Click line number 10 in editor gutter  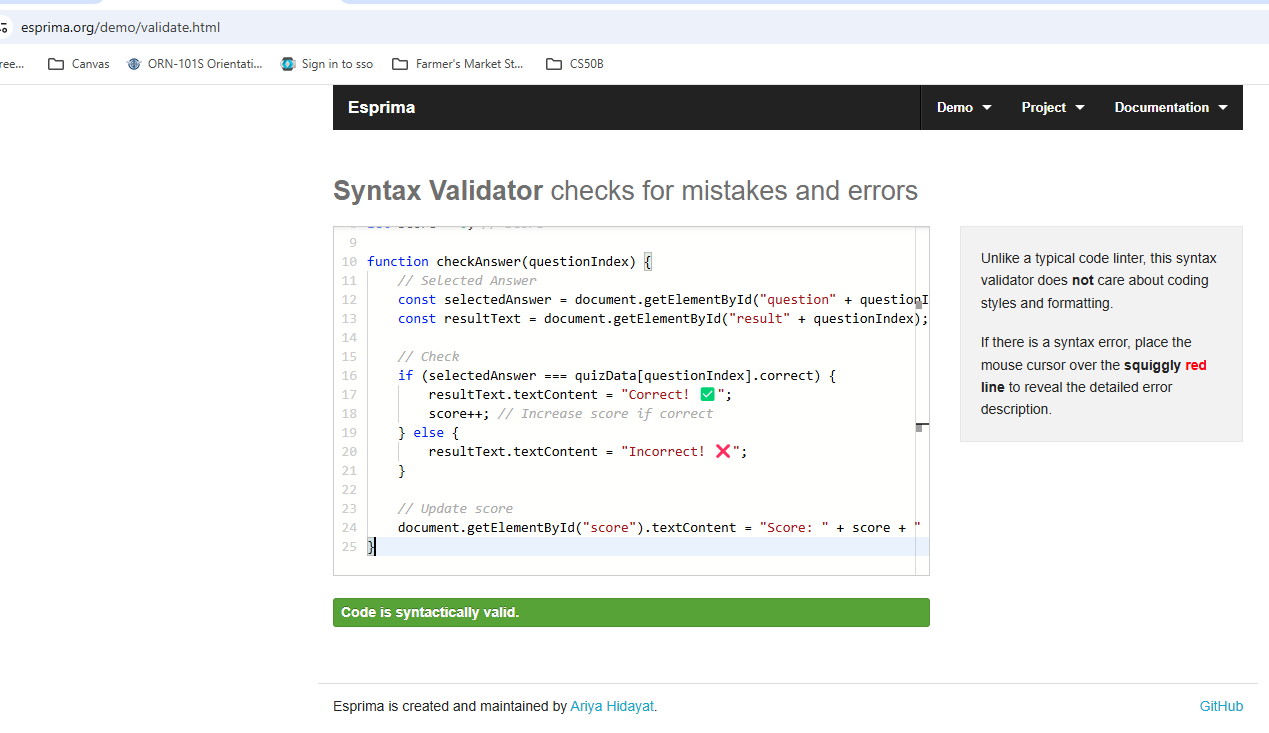tap(349, 262)
